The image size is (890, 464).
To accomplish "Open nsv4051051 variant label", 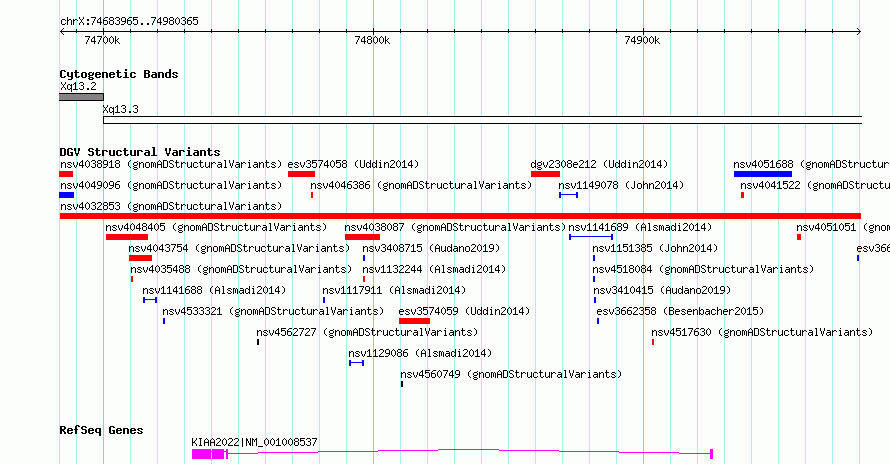I will [843, 228].
